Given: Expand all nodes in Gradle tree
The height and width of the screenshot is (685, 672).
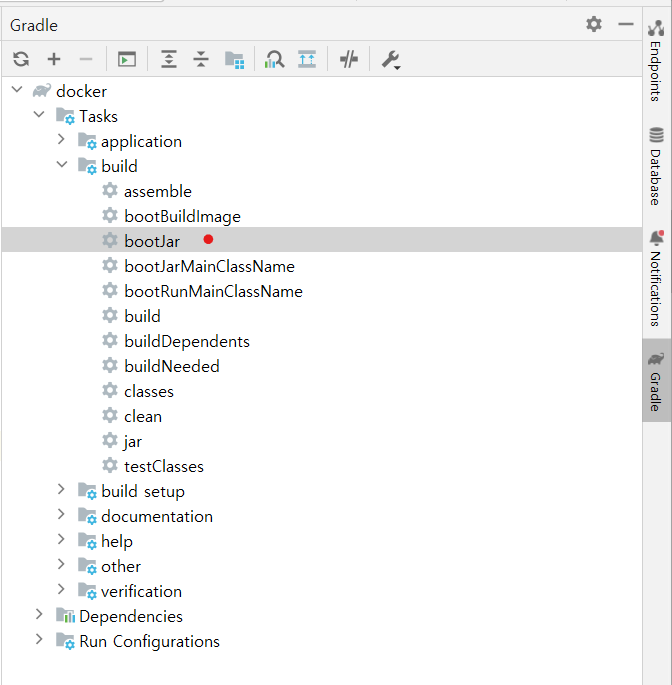Looking at the screenshot, I should click(x=169, y=59).
